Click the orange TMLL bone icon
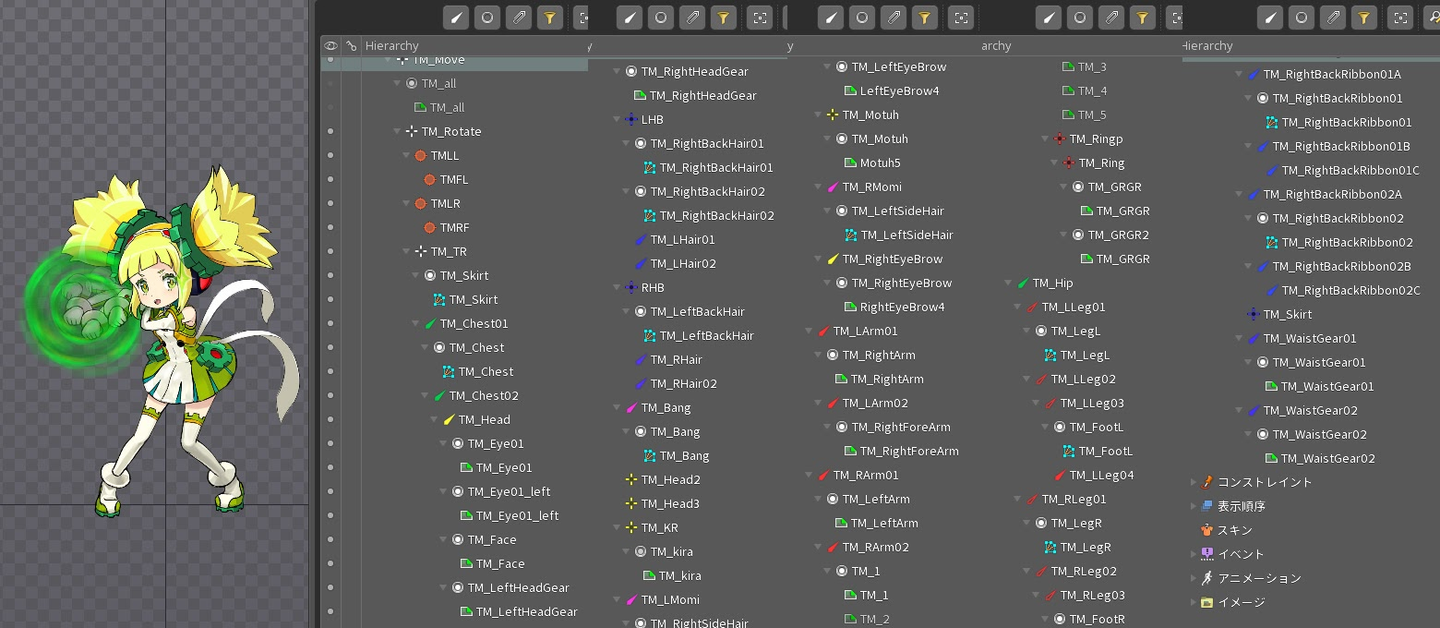1440x628 pixels. [420, 156]
